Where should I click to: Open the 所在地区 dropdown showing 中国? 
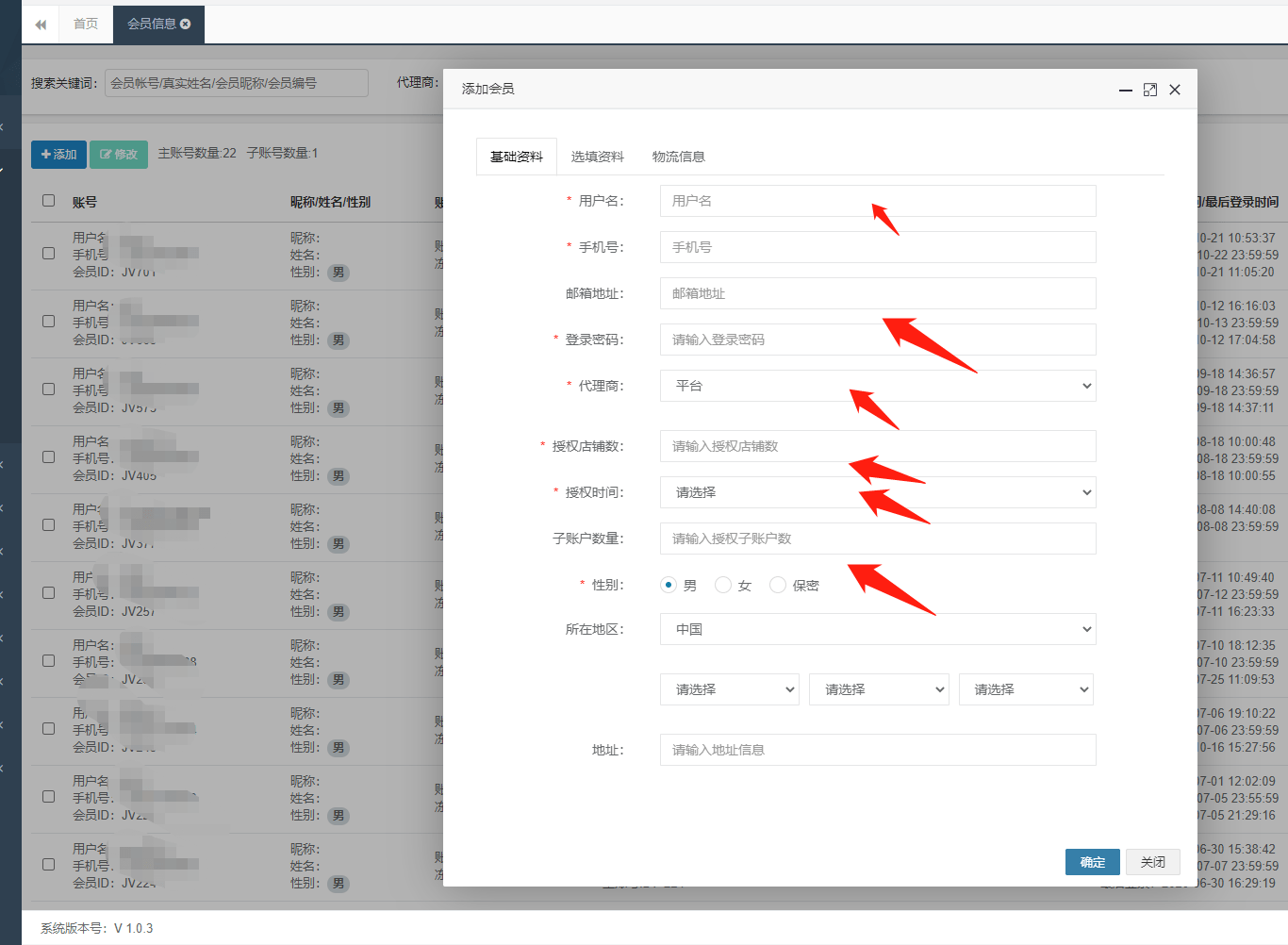pos(877,629)
